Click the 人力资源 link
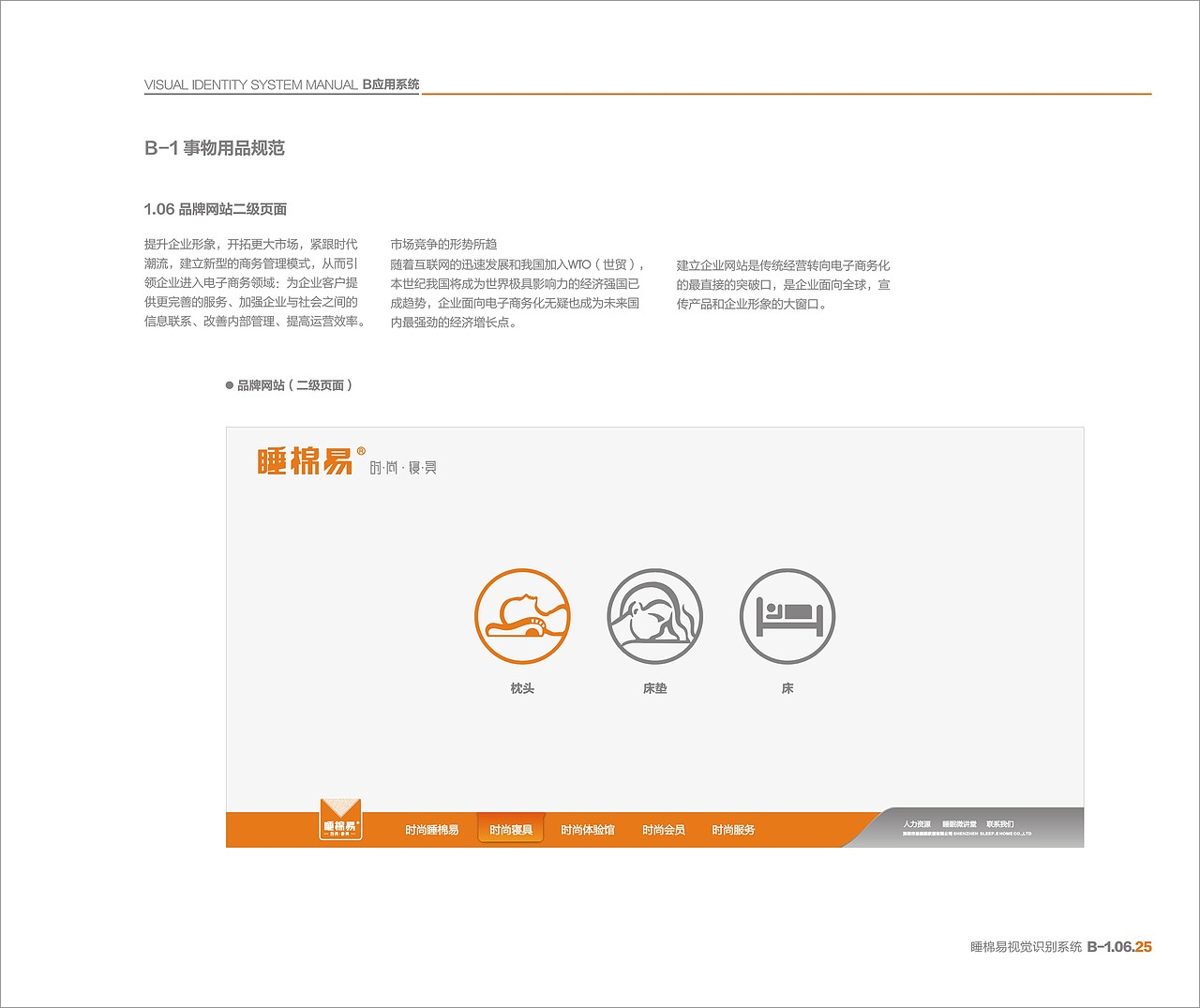Viewport: 1200px width, 1008px height. pyautogui.click(x=919, y=823)
